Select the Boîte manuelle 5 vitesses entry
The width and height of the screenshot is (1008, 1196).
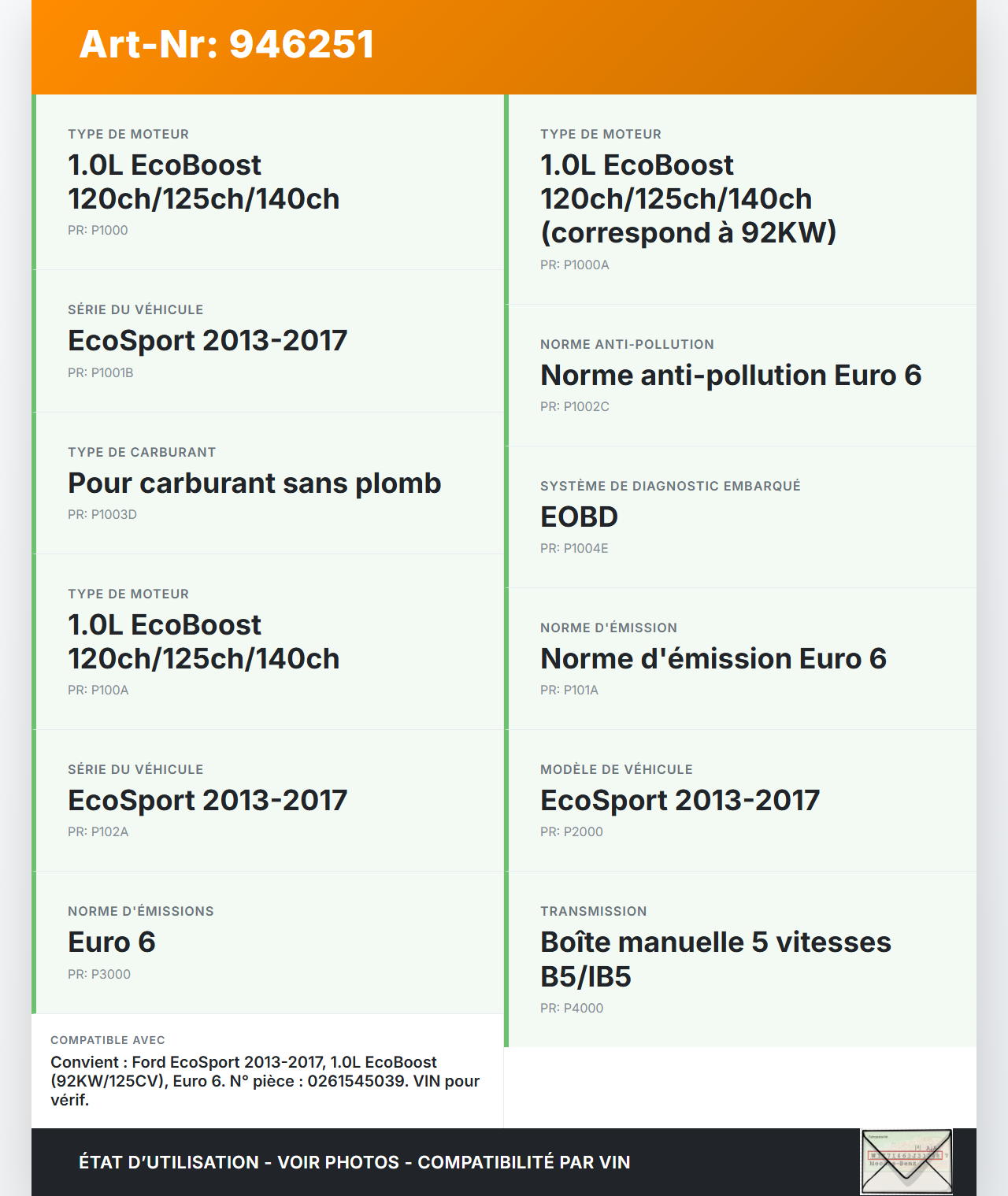(740, 959)
